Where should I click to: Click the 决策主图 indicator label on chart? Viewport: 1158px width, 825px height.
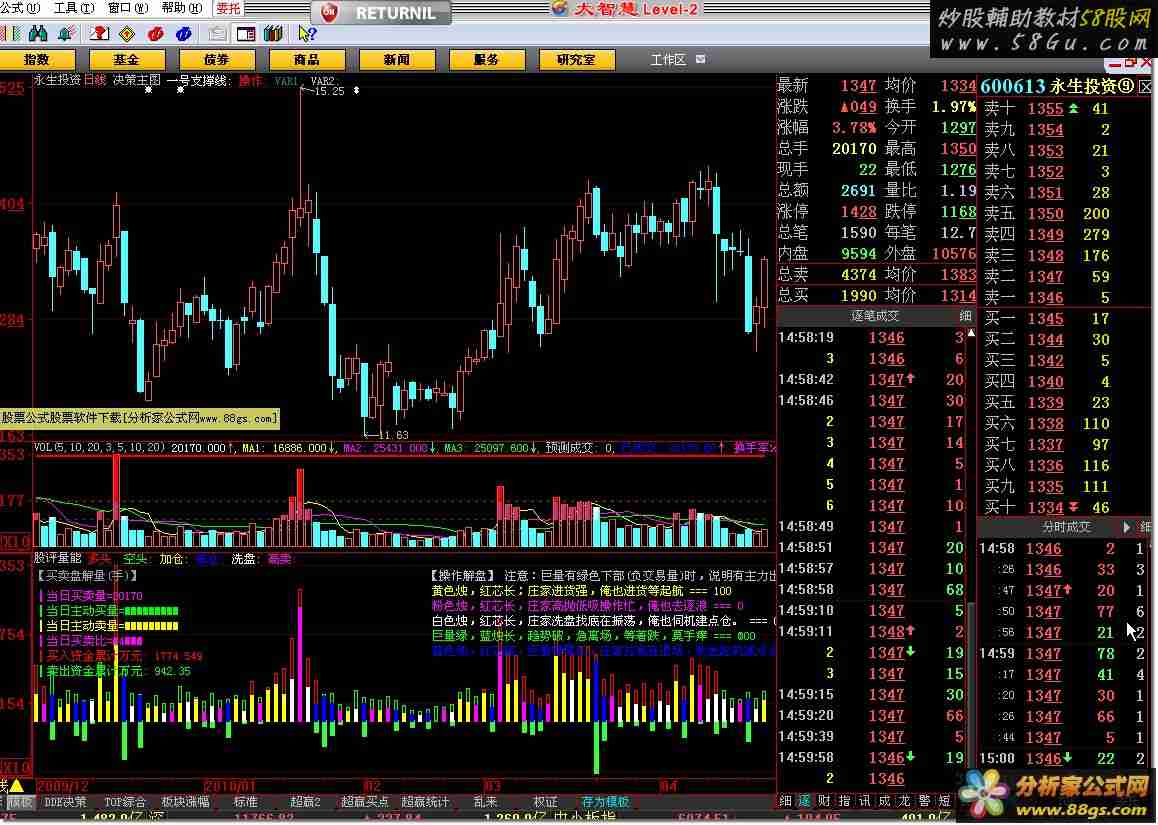pyautogui.click(x=137, y=80)
